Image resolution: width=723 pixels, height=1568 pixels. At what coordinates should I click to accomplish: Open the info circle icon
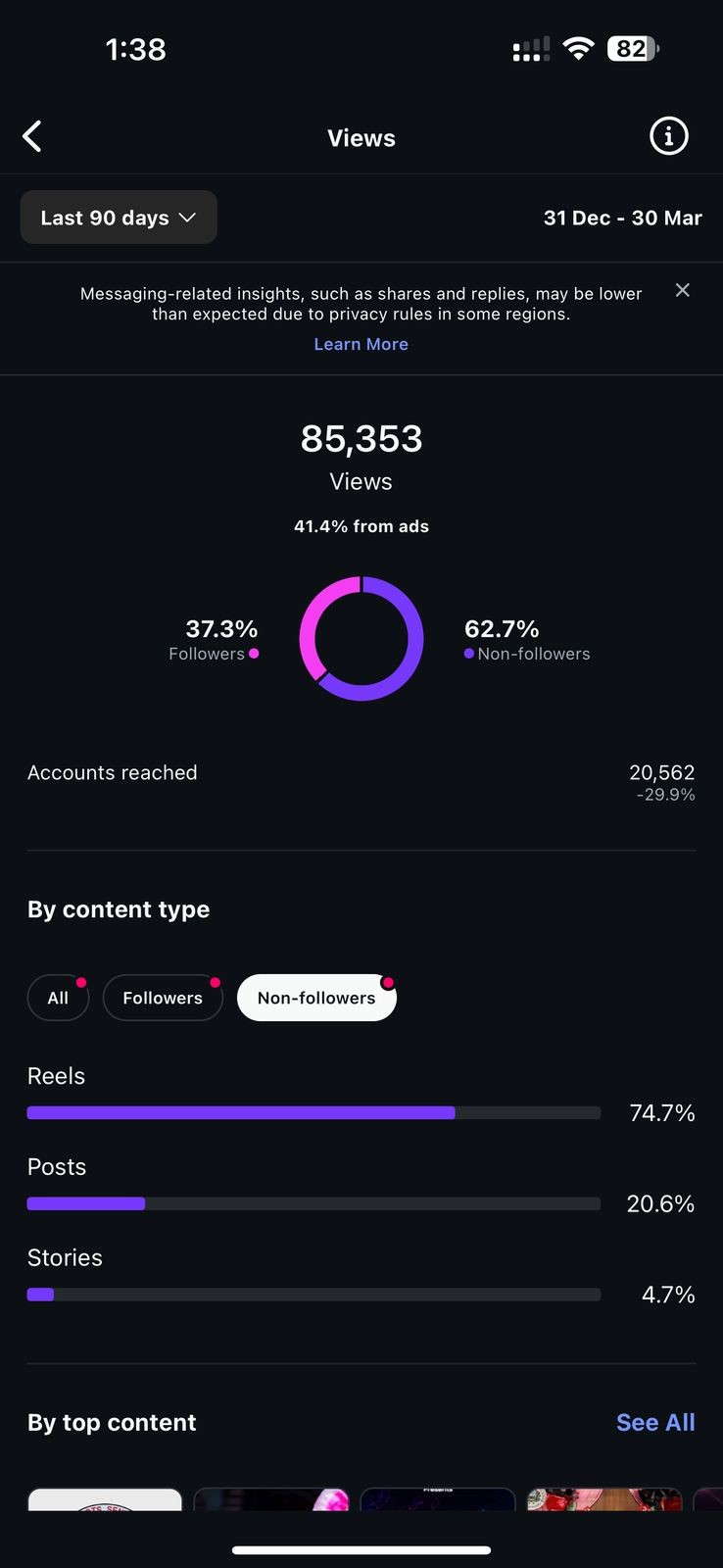point(669,136)
